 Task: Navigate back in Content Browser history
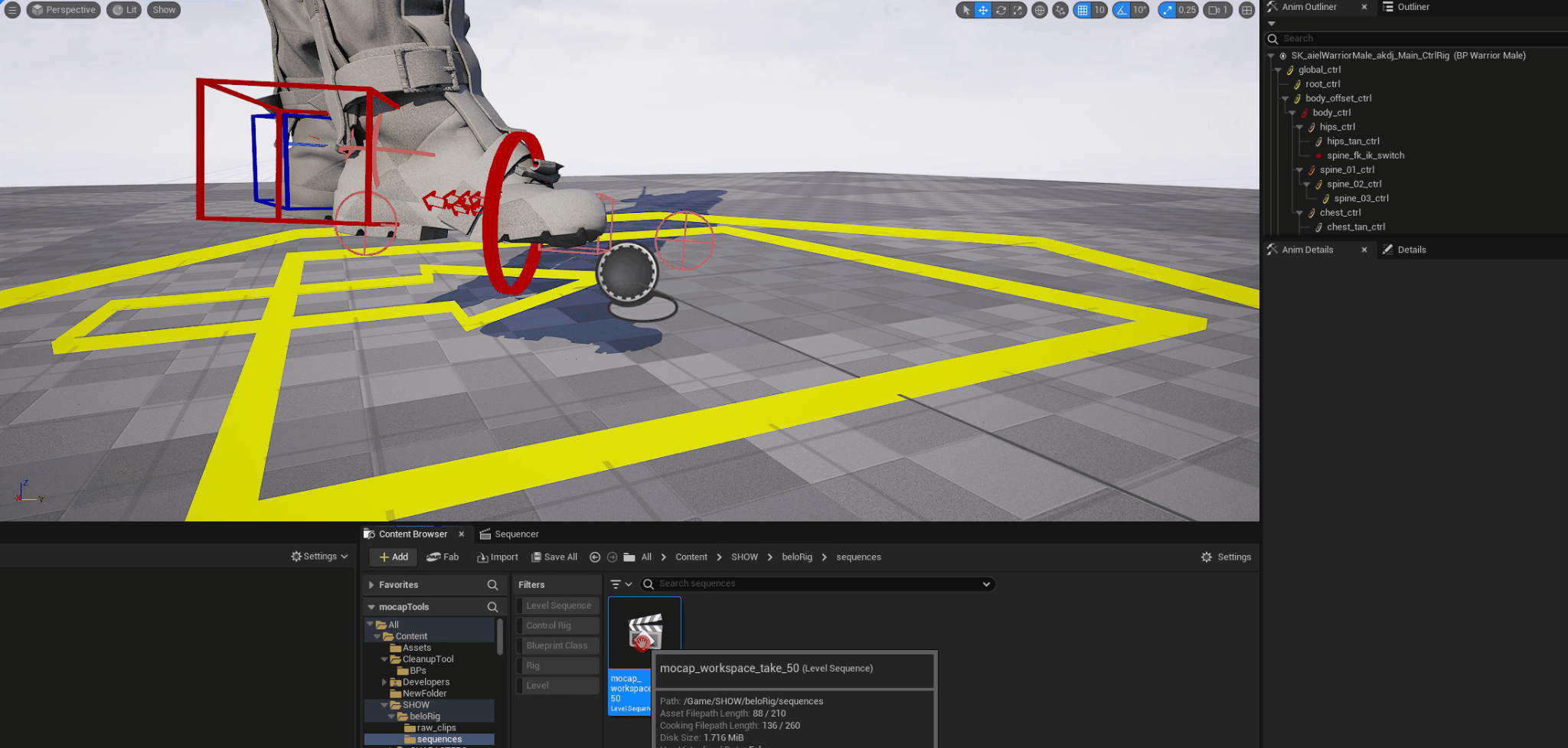595,557
